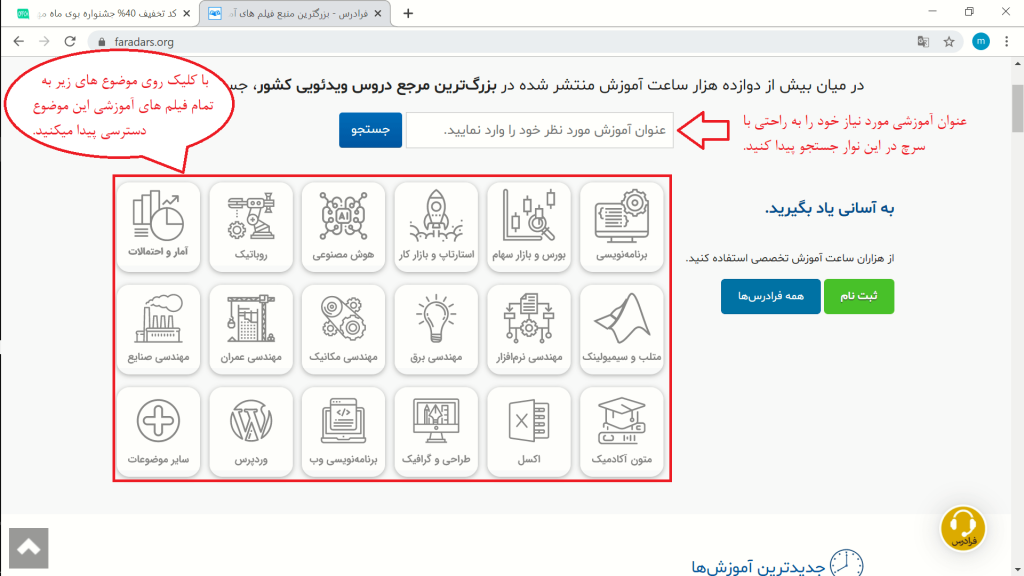The height and width of the screenshot is (576, 1024).
Task: Click the scrollbar up arrow
Action: [x=1017, y=63]
